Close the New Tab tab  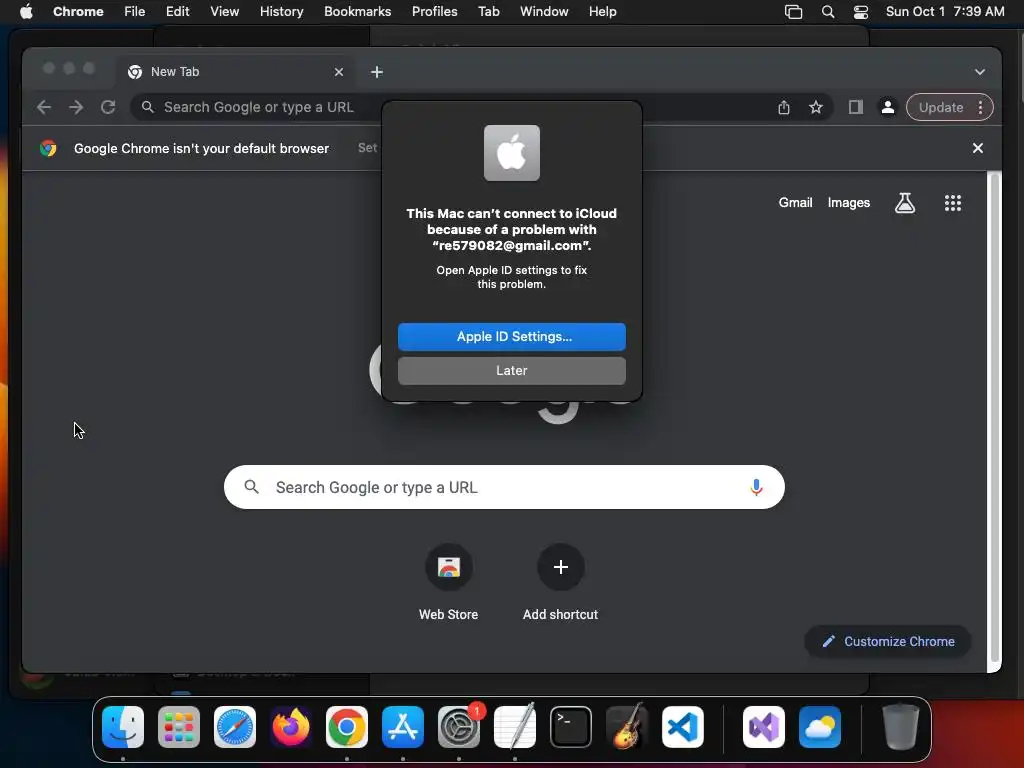click(x=338, y=72)
